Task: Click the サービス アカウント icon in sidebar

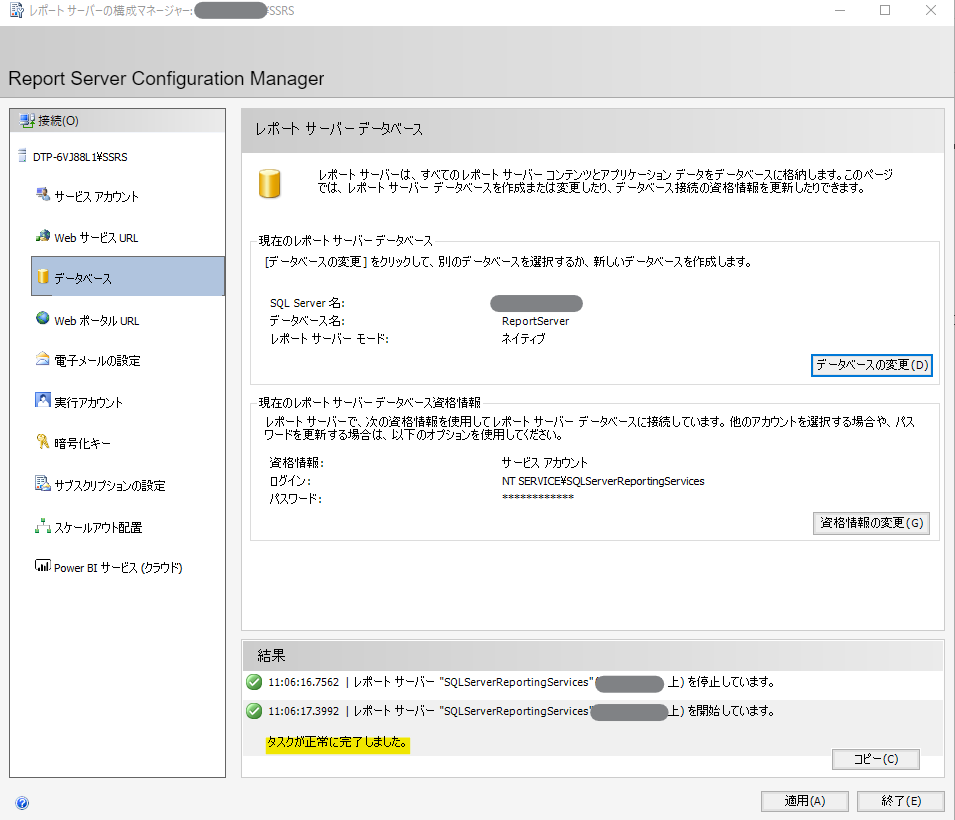Action: pos(43,194)
